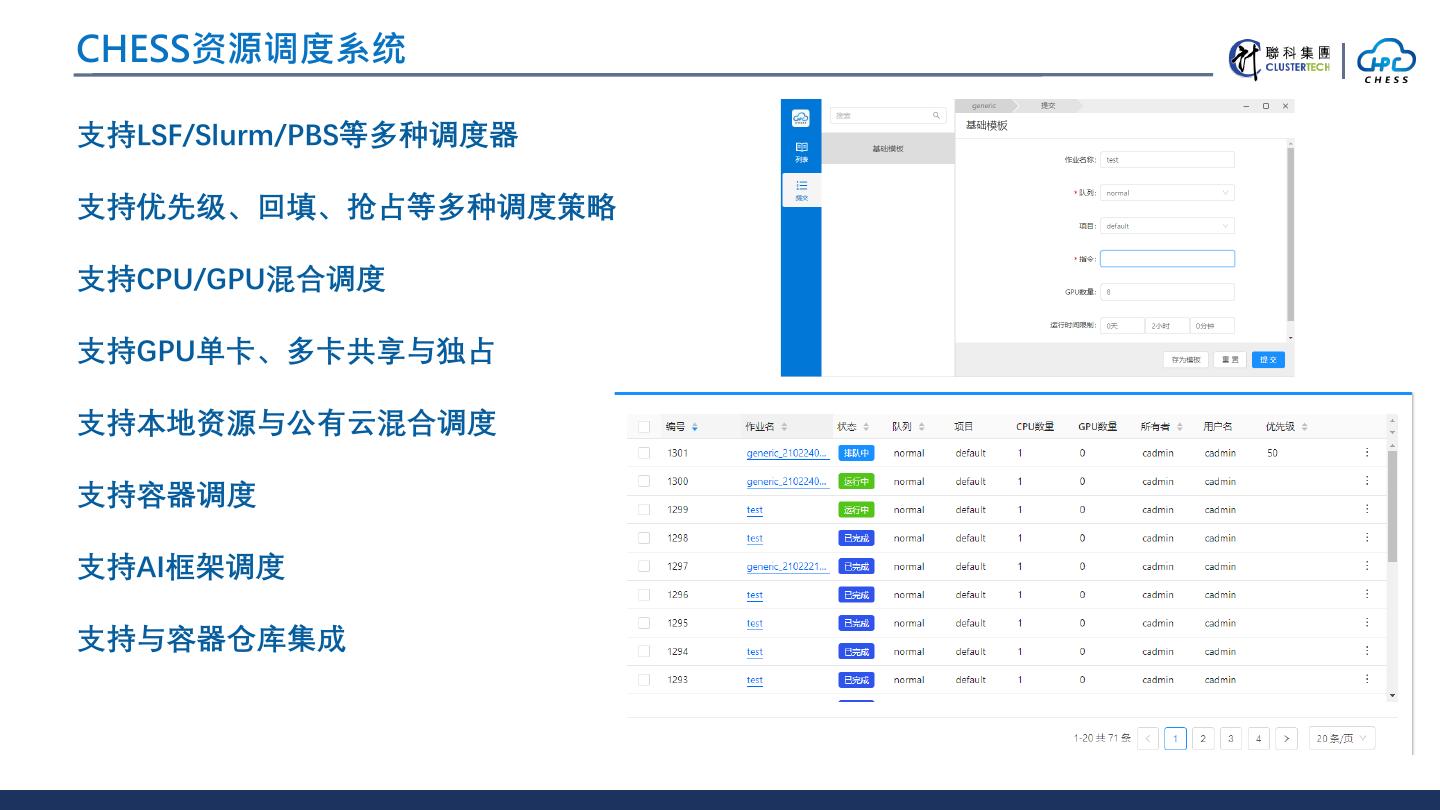Click current page 1 in pagination

point(1176,739)
